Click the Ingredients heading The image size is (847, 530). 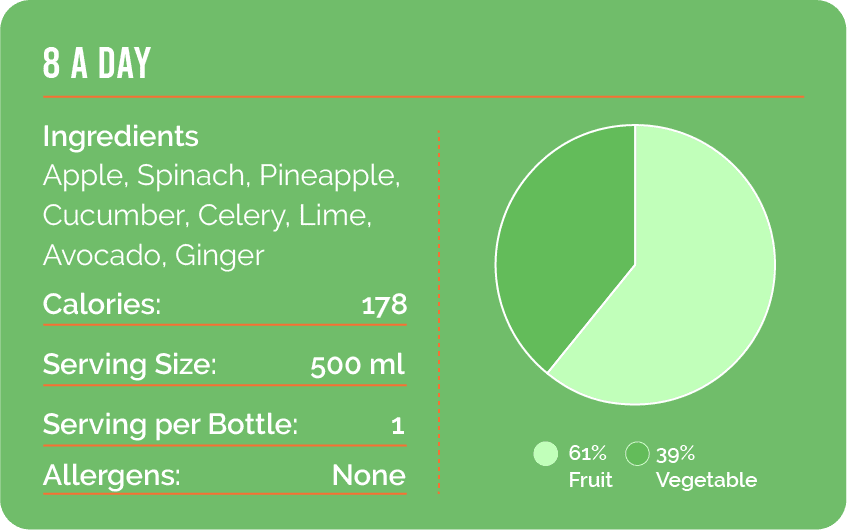click(x=121, y=136)
